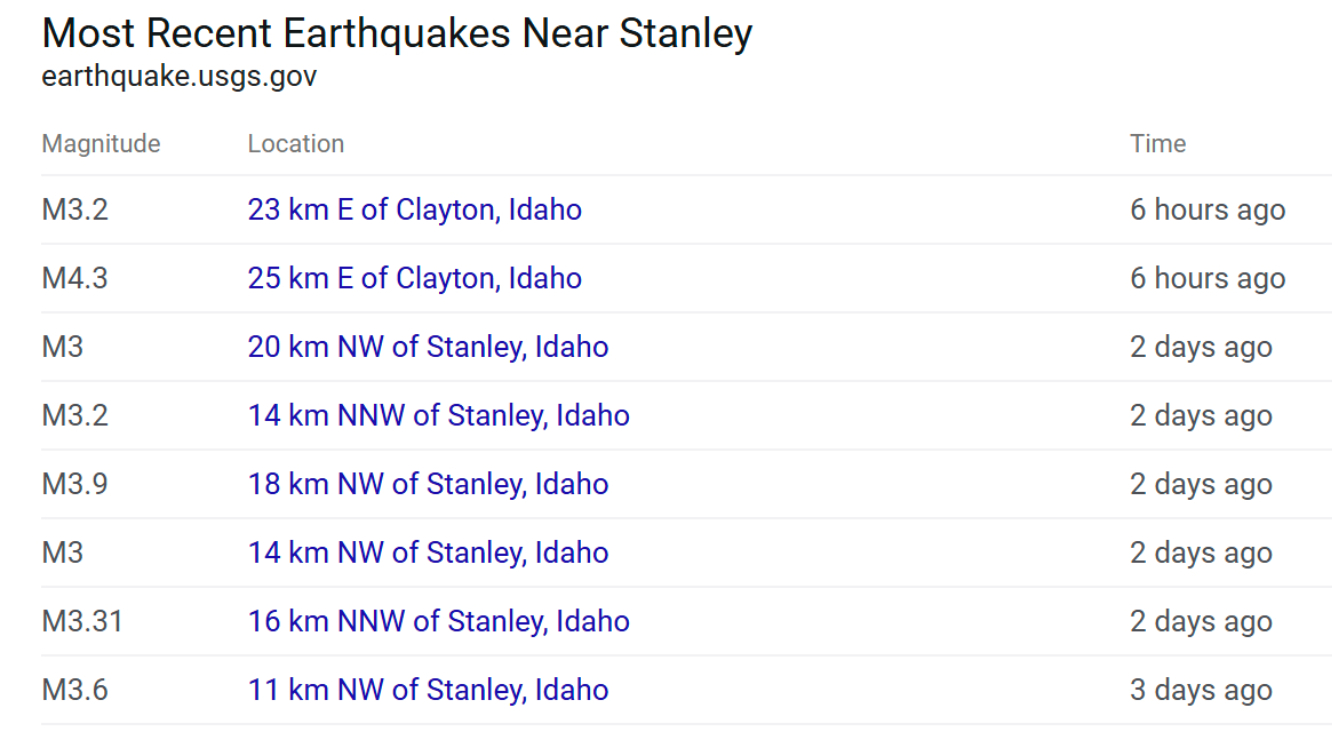This screenshot has width=1332, height=749.
Task: Open the 14 km NW of Stanley link
Action: [x=428, y=553]
